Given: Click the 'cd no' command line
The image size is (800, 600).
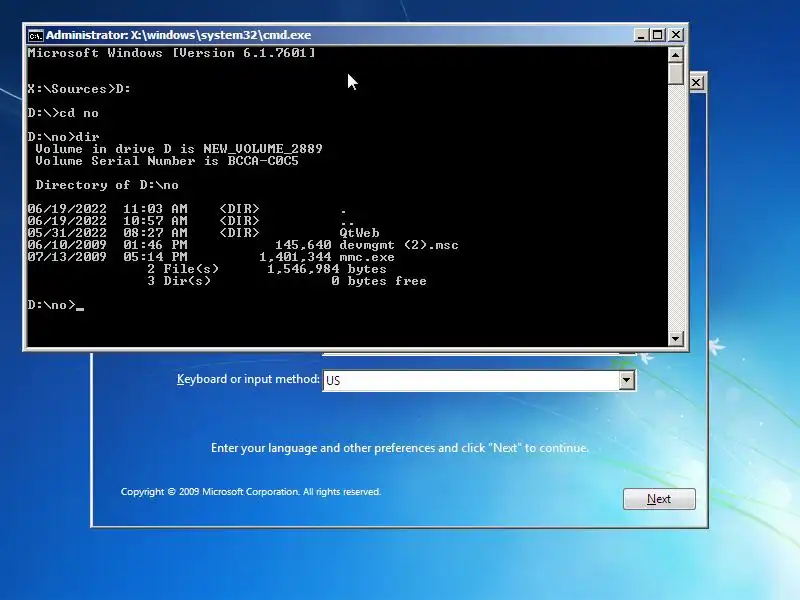Looking at the screenshot, I should tap(63, 113).
